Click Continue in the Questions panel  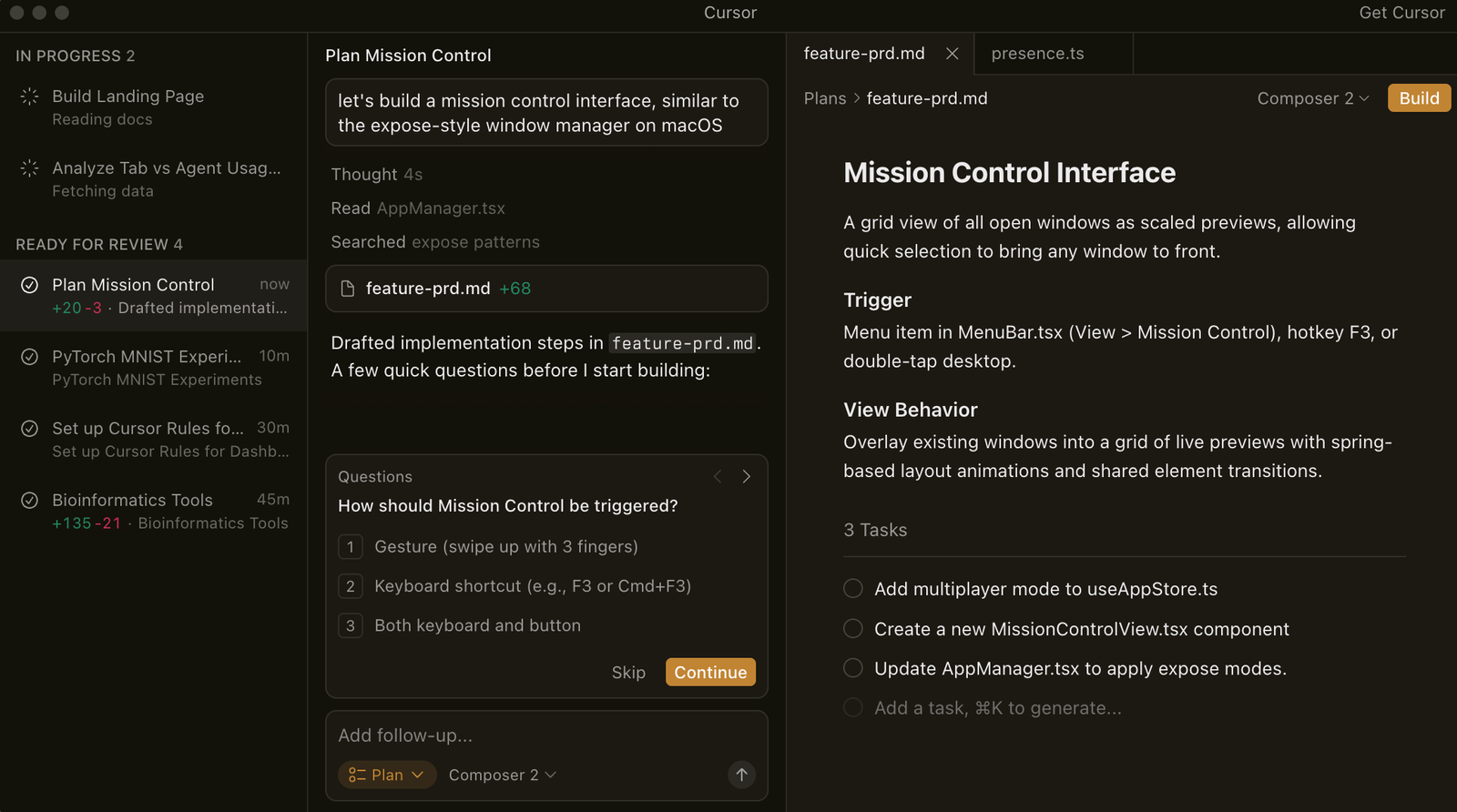(x=710, y=672)
